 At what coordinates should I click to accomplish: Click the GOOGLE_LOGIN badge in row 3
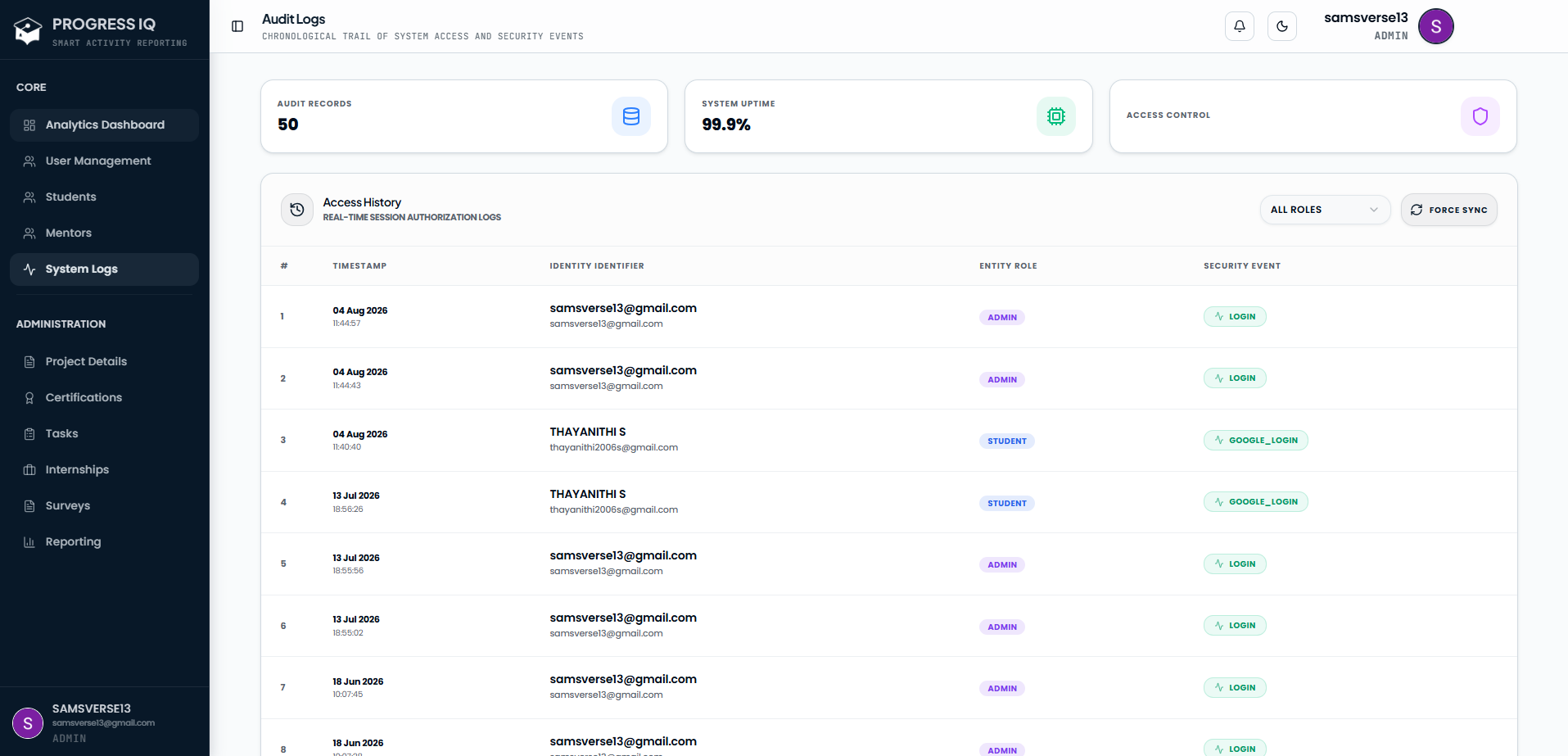pos(1256,441)
